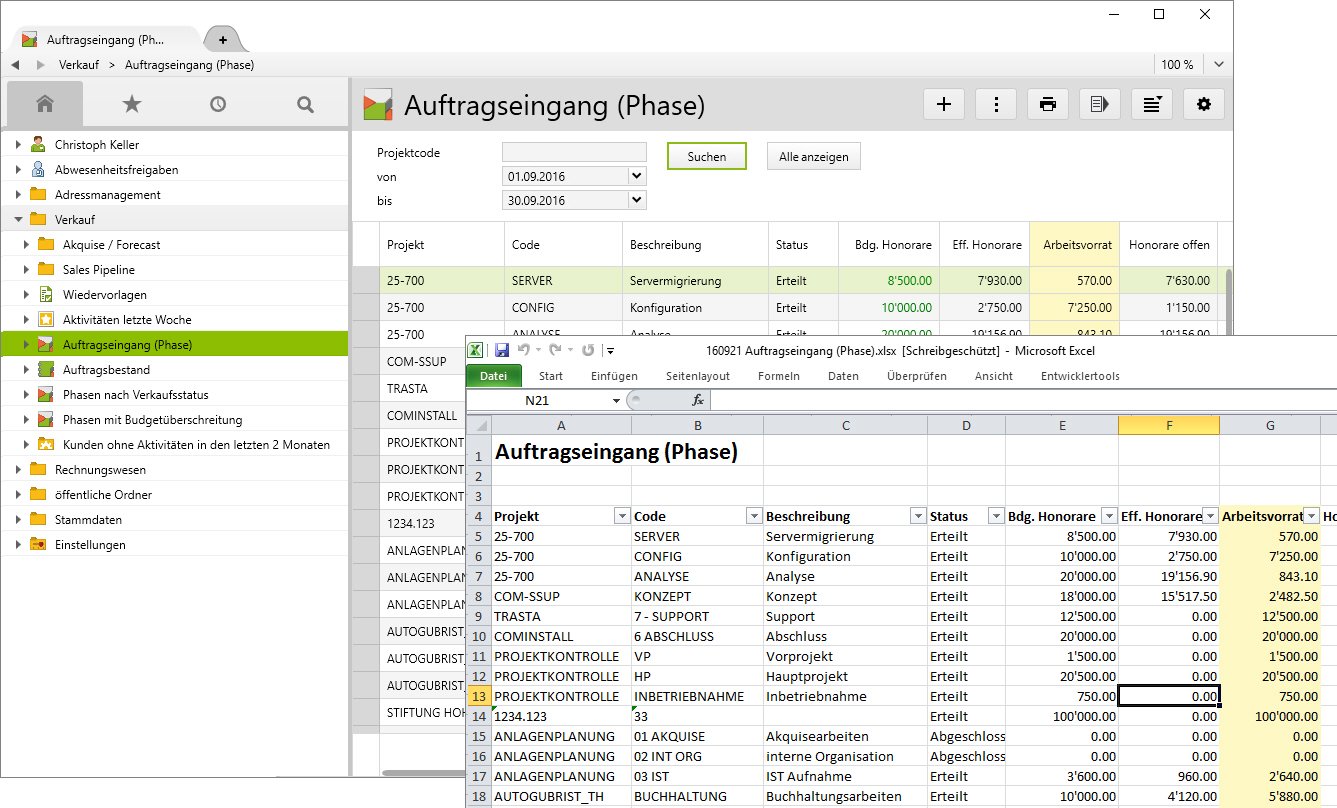The width and height of the screenshot is (1337, 808).
Task: Click the home icon in the sidebar
Action: (x=45, y=103)
